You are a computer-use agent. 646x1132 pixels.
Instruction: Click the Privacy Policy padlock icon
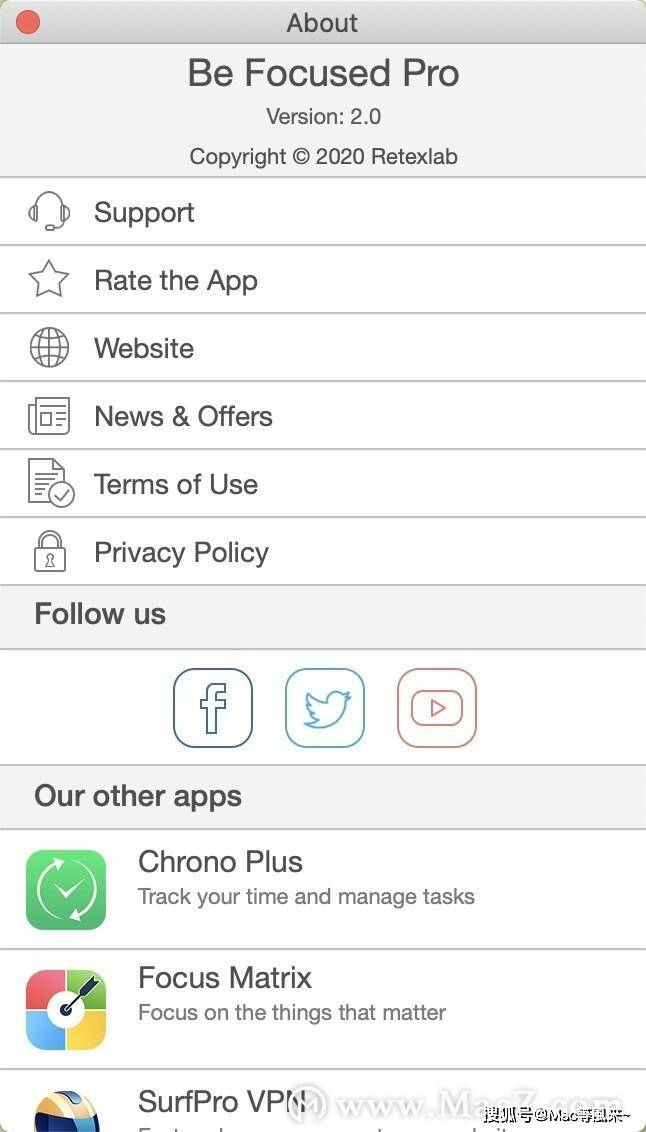pyautogui.click(x=49, y=552)
